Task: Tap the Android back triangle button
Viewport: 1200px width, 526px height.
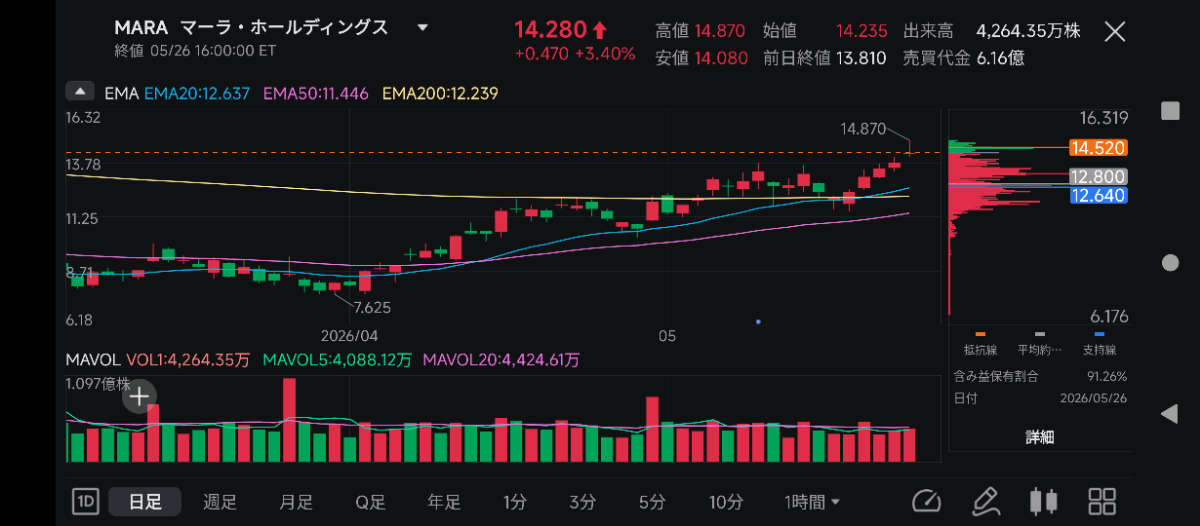Action: pyautogui.click(x=1169, y=414)
